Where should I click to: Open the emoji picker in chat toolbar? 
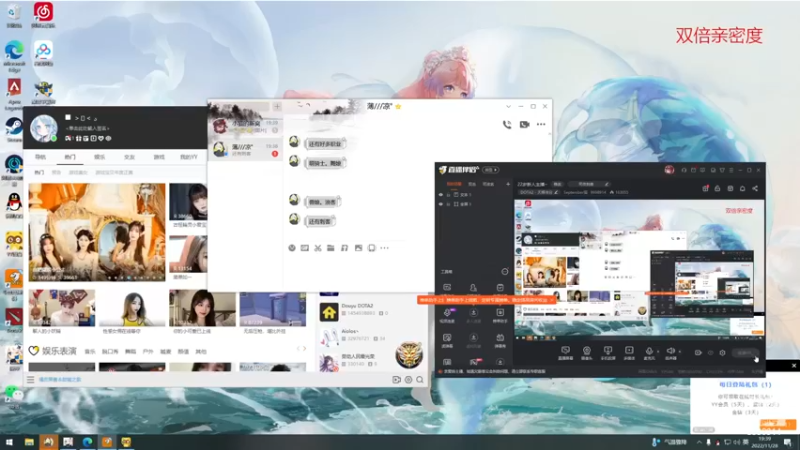coord(292,248)
